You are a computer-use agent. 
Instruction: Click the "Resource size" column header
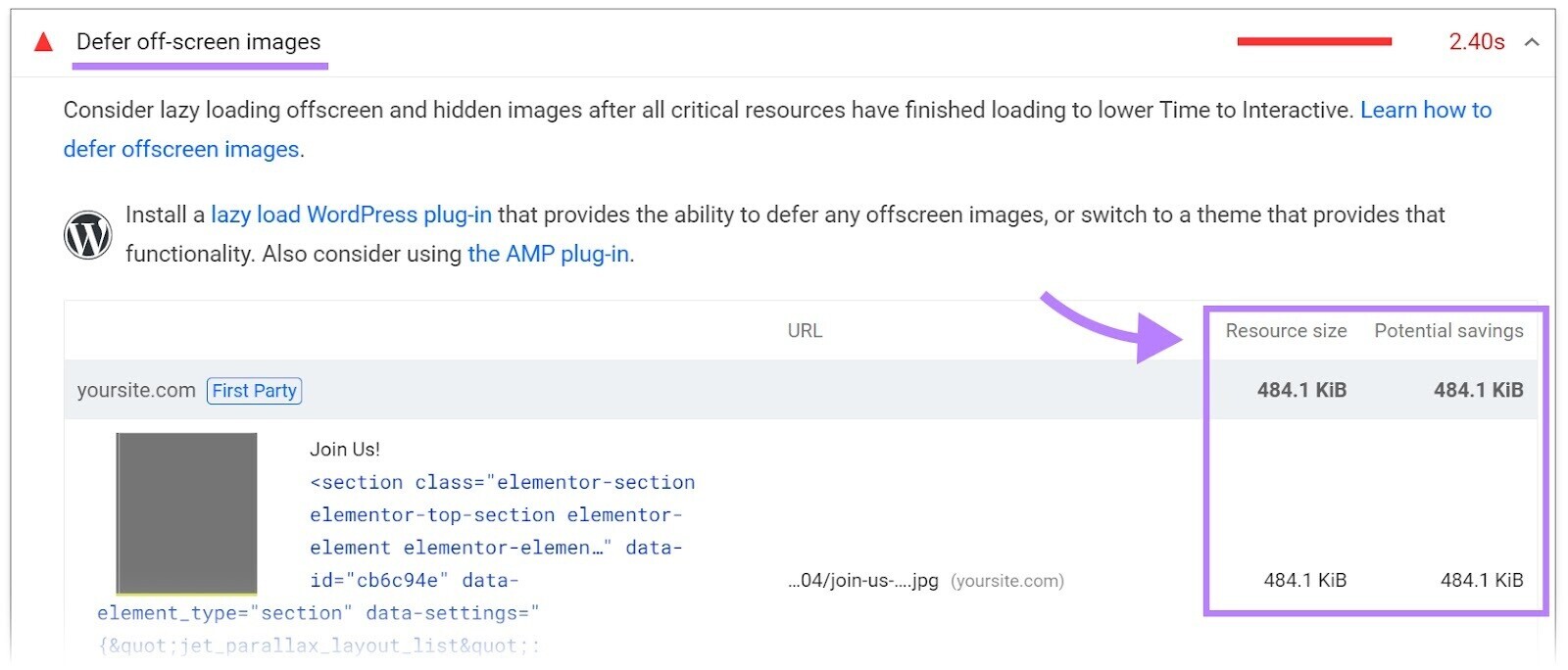(1286, 330)
